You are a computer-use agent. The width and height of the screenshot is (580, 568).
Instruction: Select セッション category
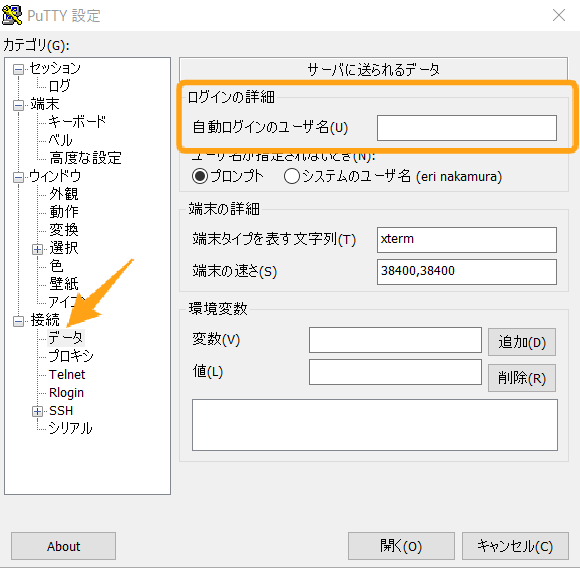tap(55, 68)
